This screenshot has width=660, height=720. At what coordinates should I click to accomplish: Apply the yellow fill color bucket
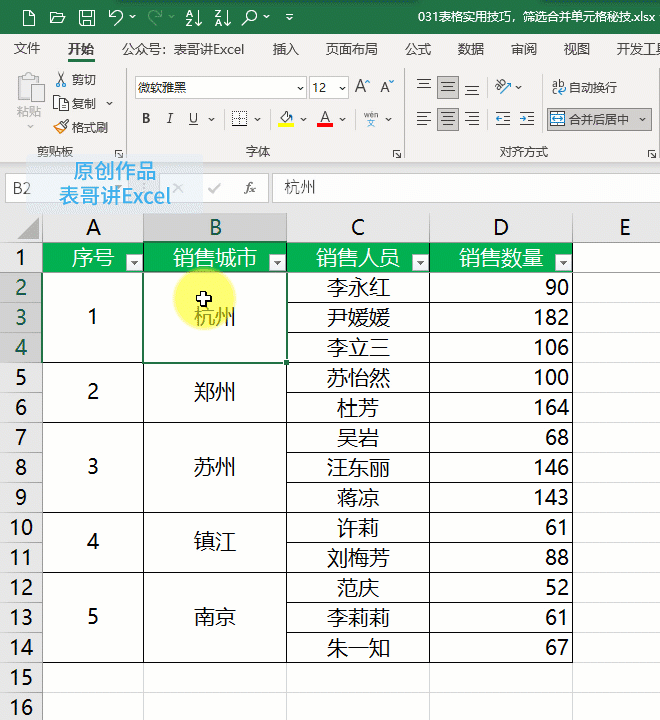(x=287, y=119)
